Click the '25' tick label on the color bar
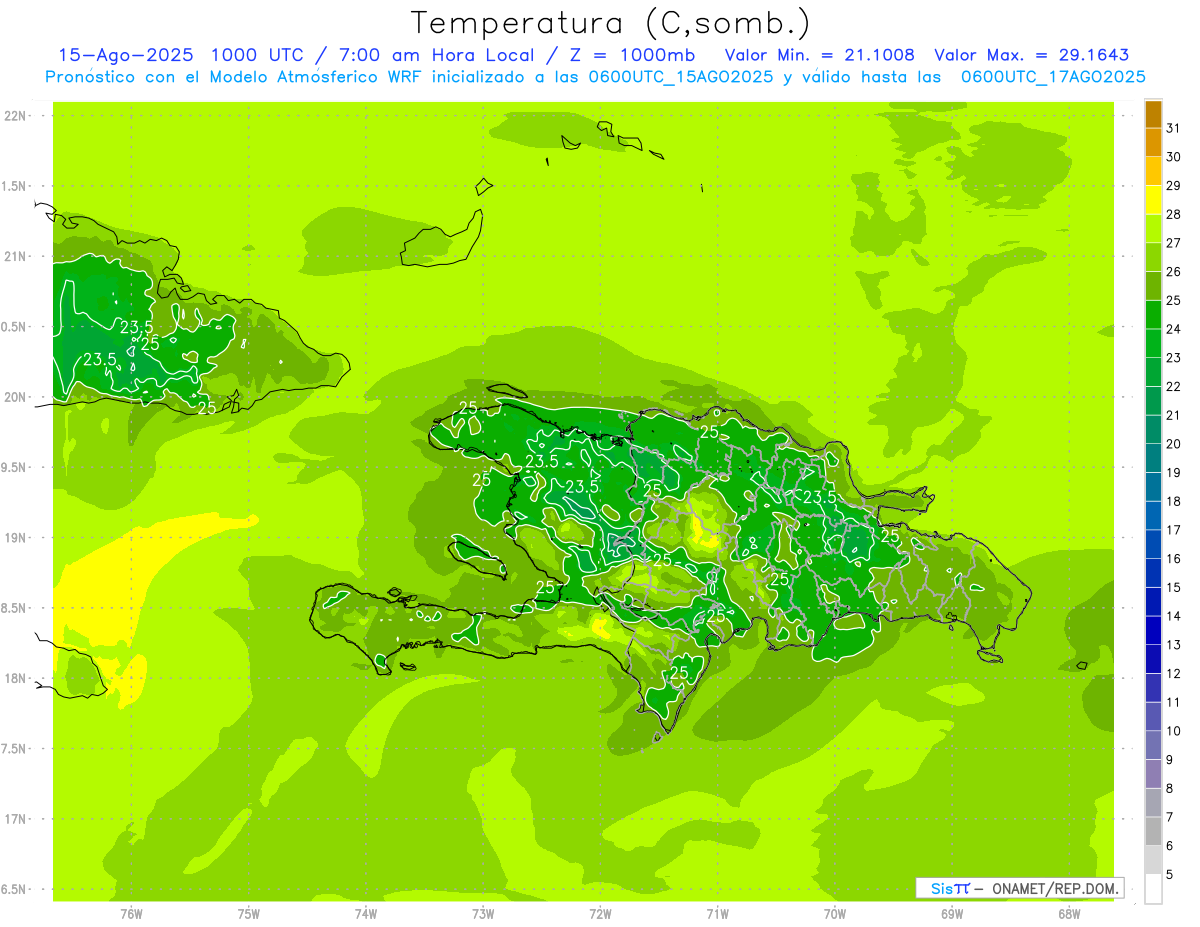This screenshot has width=1200, height=927. (x=1173, y=300)
